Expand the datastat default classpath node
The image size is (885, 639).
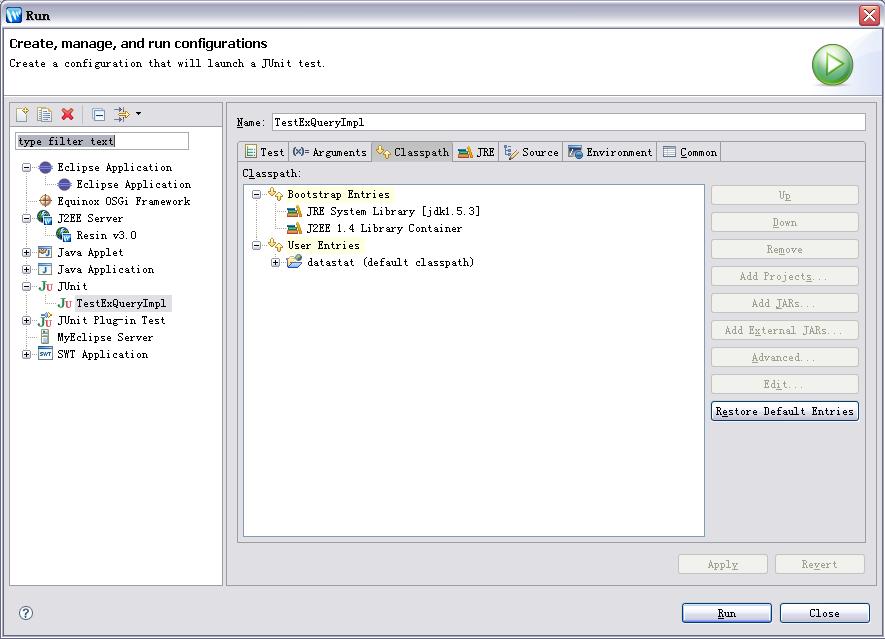275,262
